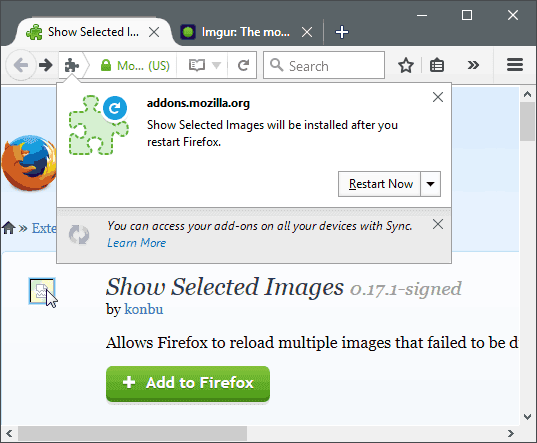537x443 pixels.
Task: Click the vertical scrollbar up arrow
Action: pos(527,94)
